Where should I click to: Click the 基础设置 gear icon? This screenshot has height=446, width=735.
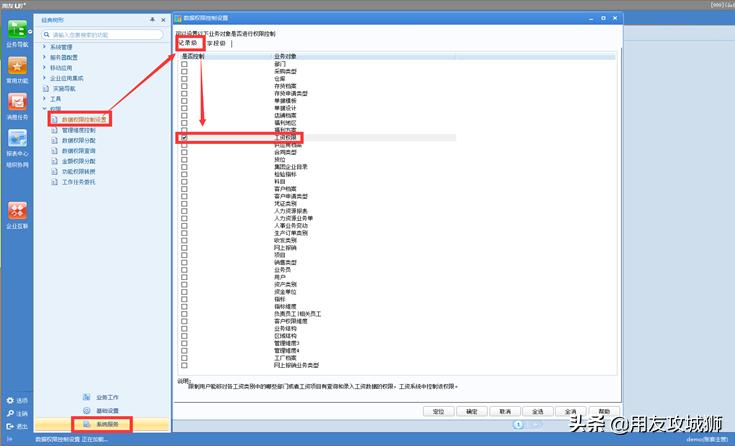[x=87, y=410]
